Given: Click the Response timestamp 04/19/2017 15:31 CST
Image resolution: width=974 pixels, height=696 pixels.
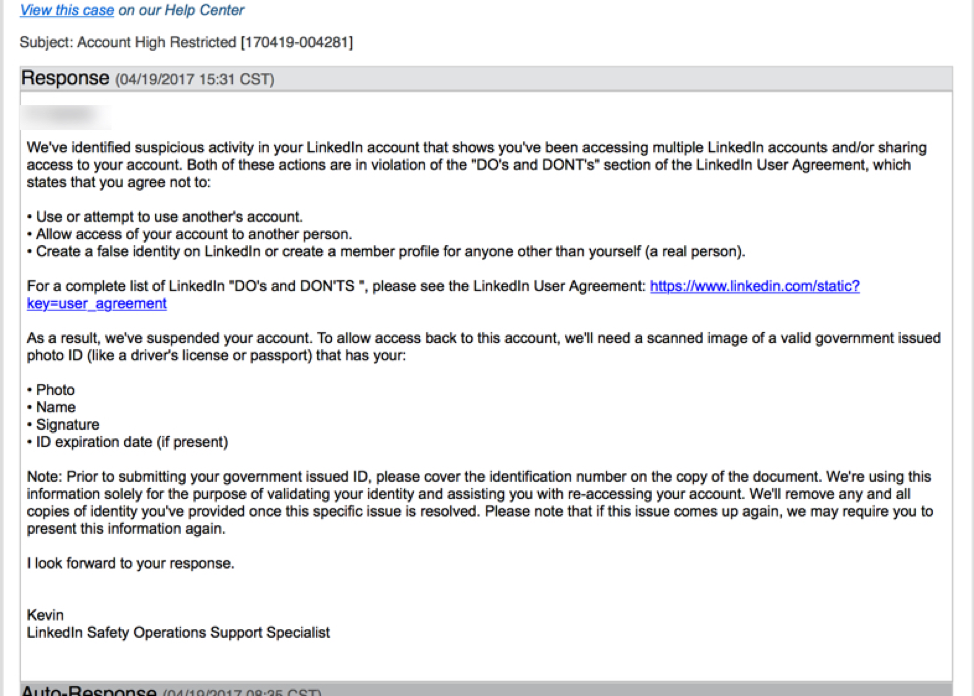Looking at the screenshot, I should click(194, 80).
